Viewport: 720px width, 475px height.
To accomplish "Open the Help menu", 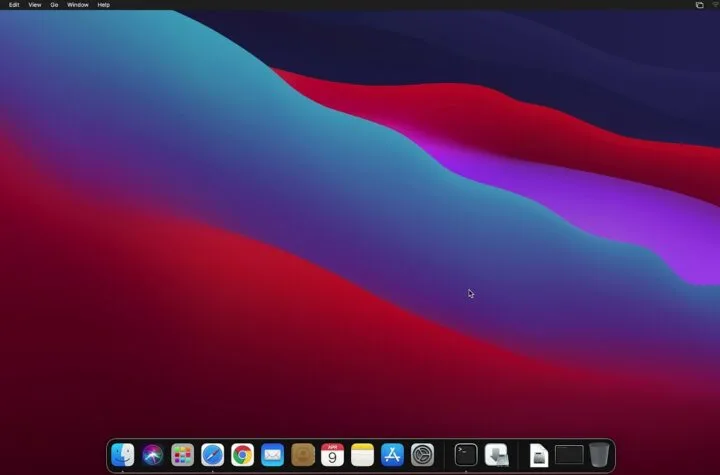I will [x=104, y=5].
